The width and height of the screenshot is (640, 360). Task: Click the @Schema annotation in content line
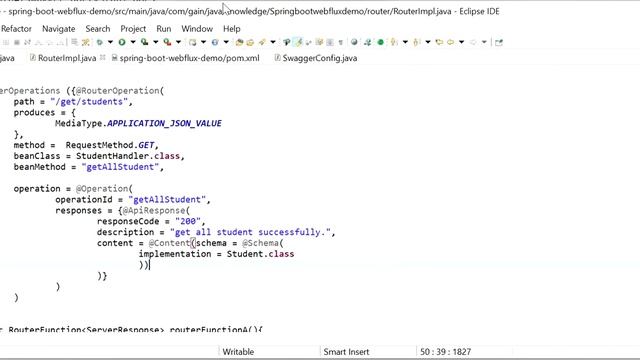[x=260, y=243]
